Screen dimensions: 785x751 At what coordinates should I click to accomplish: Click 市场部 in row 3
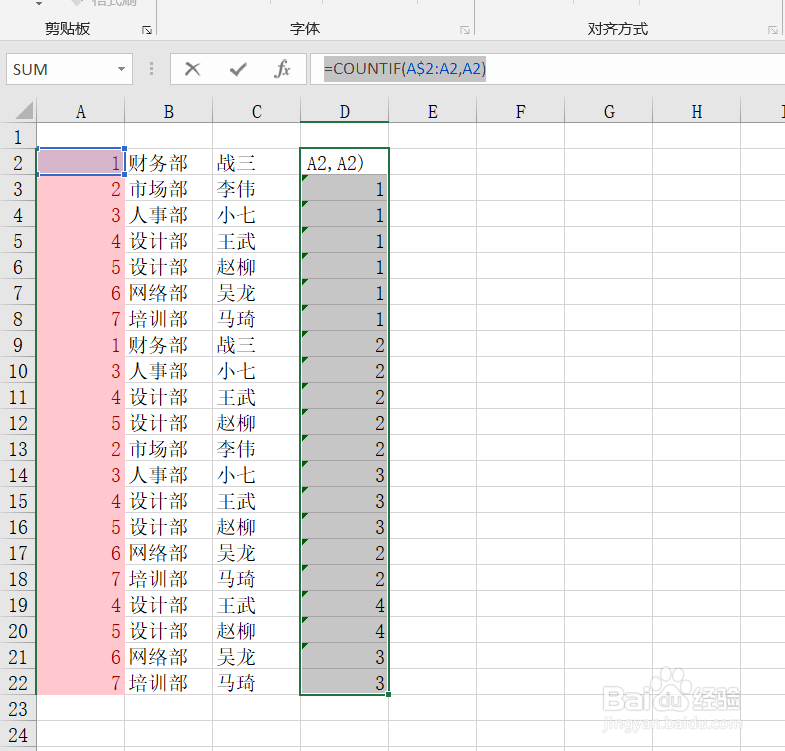coord(158,189)
